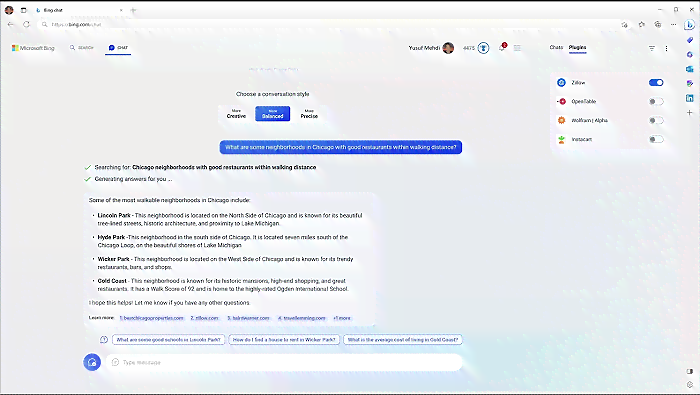
Task: Switch to the Plugins tab
Action: click(577, 47)
